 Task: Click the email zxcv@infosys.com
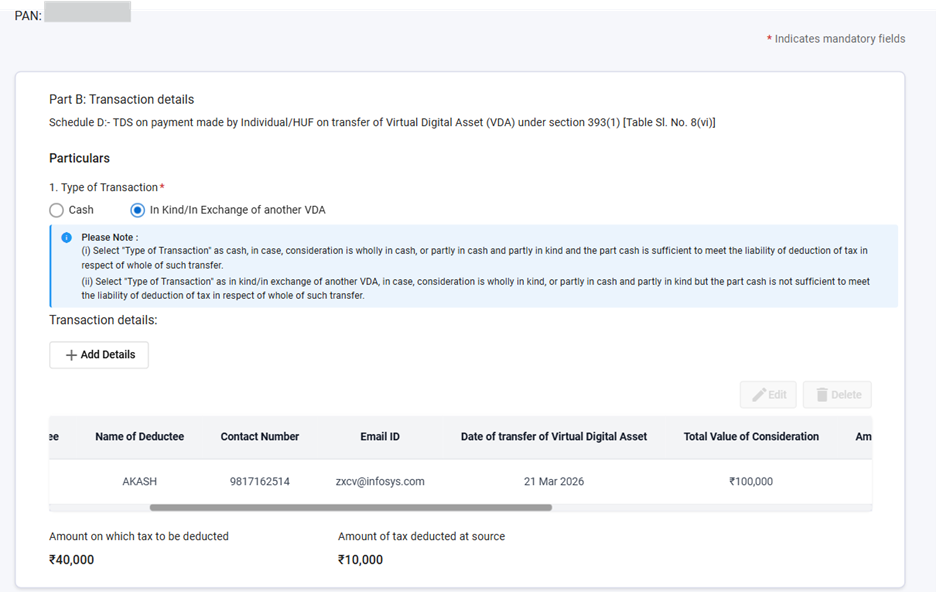pos(380,482)
